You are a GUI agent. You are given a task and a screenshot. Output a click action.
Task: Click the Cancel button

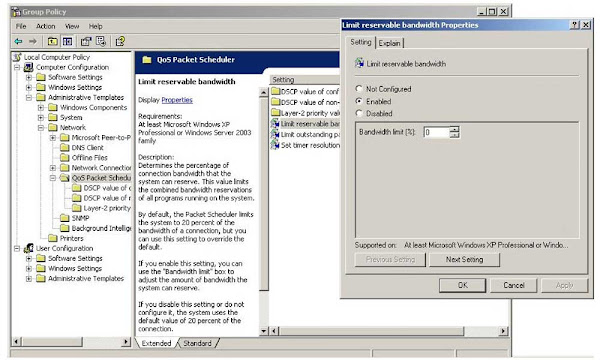click(514, 285)
